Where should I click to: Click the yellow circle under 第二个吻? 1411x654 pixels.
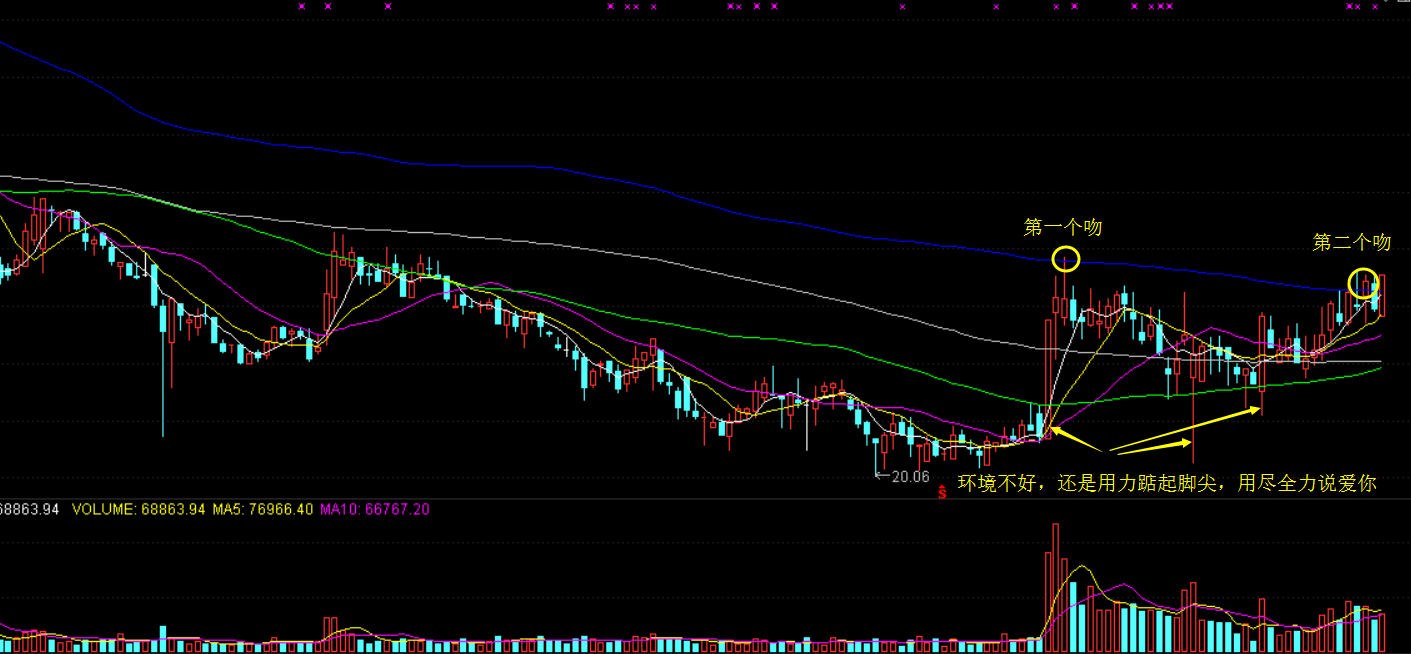[1363, 284]
